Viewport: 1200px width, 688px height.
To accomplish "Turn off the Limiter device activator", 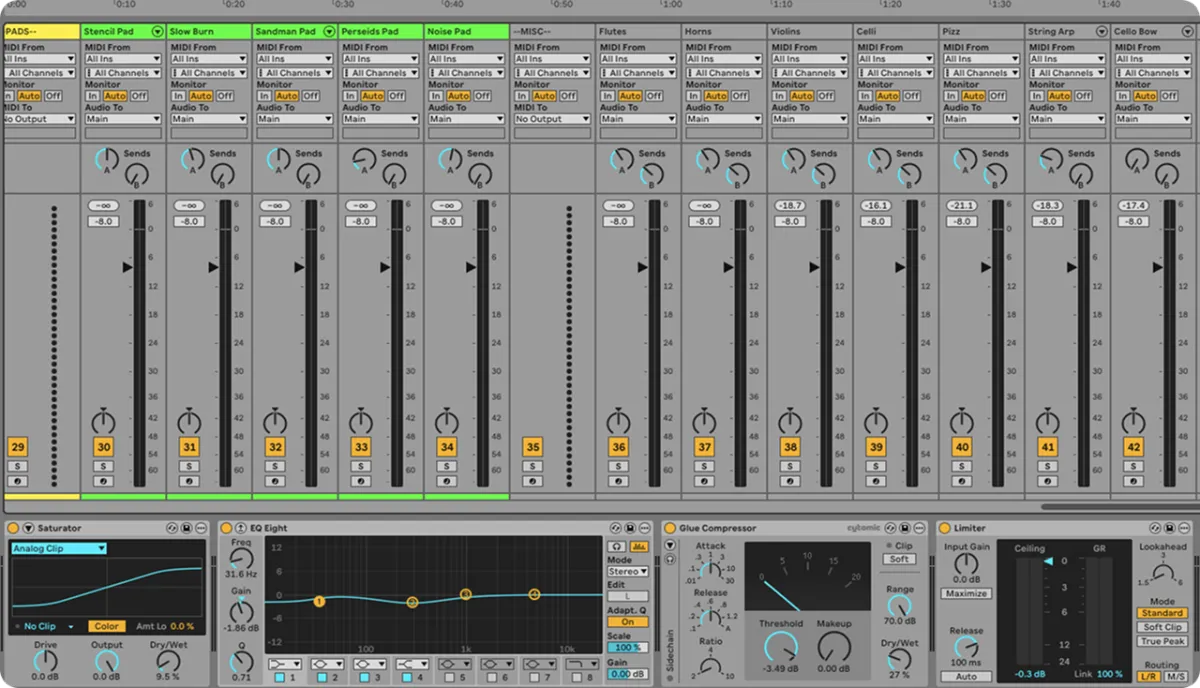I will 944,528.
